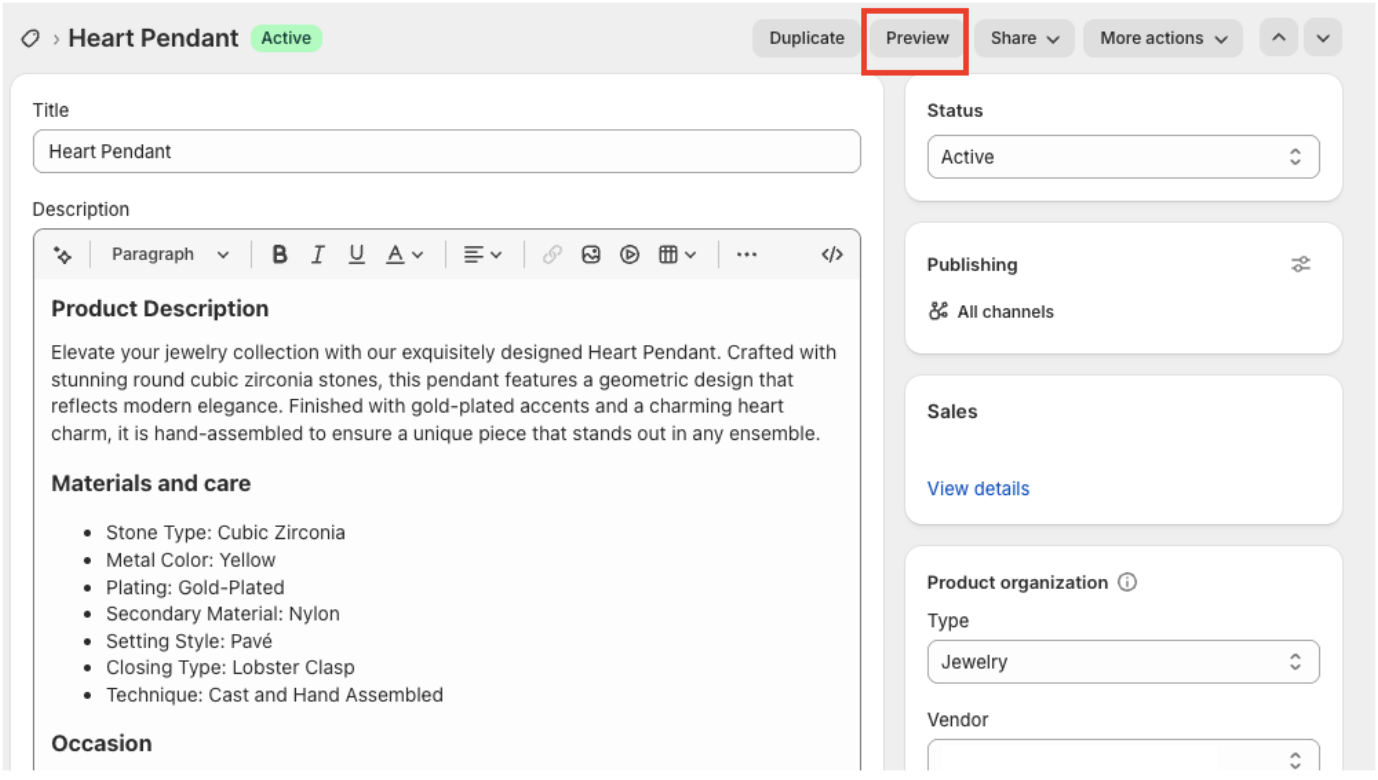Click the Materials and care heading
1378x780 pixels.
click(151, 484)
